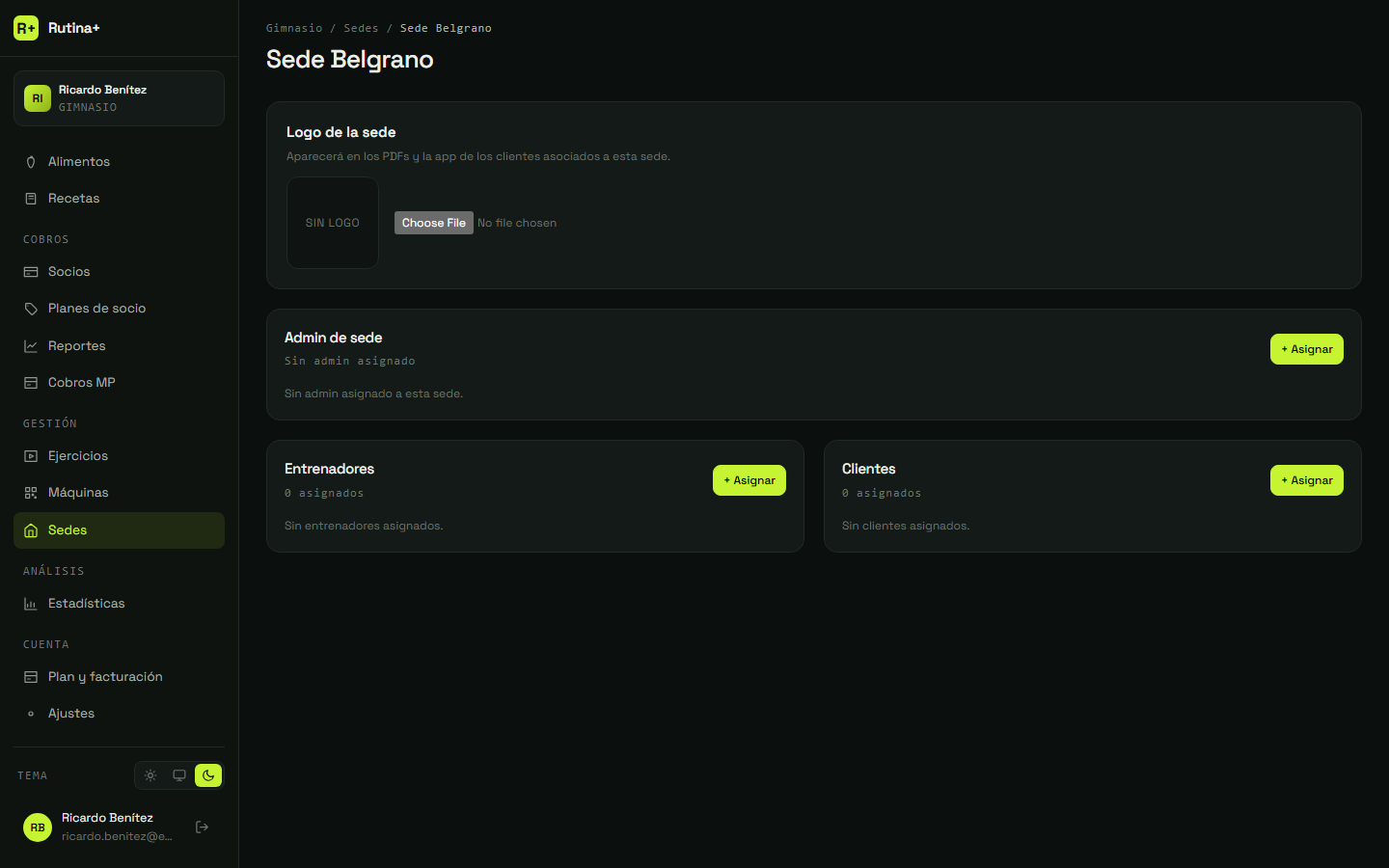Assign an admin de sede

coord(1306,349)
